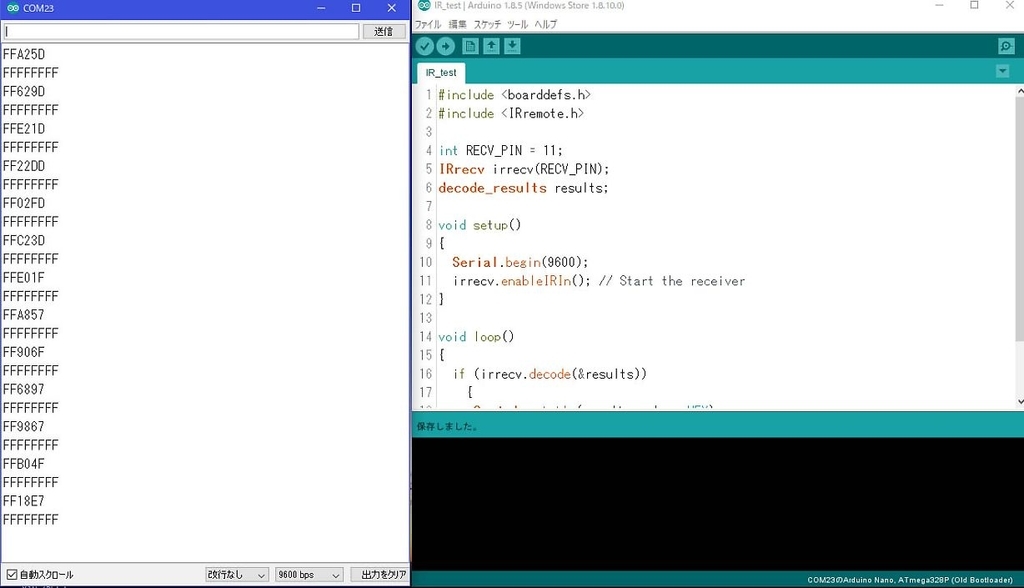Click the Serial.begin(9600); code line

click(520, 263)
